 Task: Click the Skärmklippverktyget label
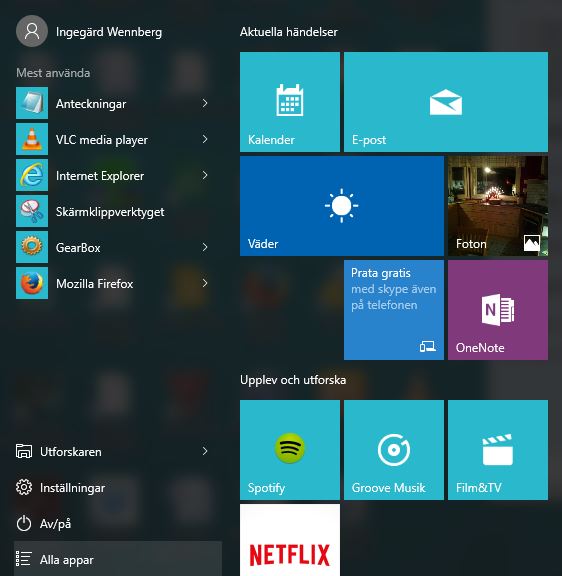pos(110,212)
